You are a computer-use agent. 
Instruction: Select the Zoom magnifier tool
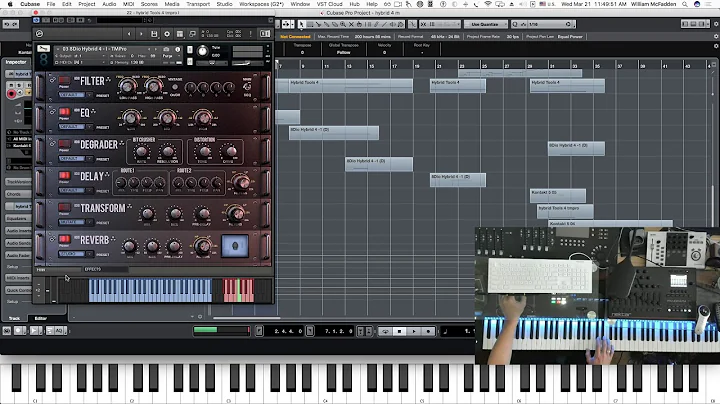(x=343, y=24)
